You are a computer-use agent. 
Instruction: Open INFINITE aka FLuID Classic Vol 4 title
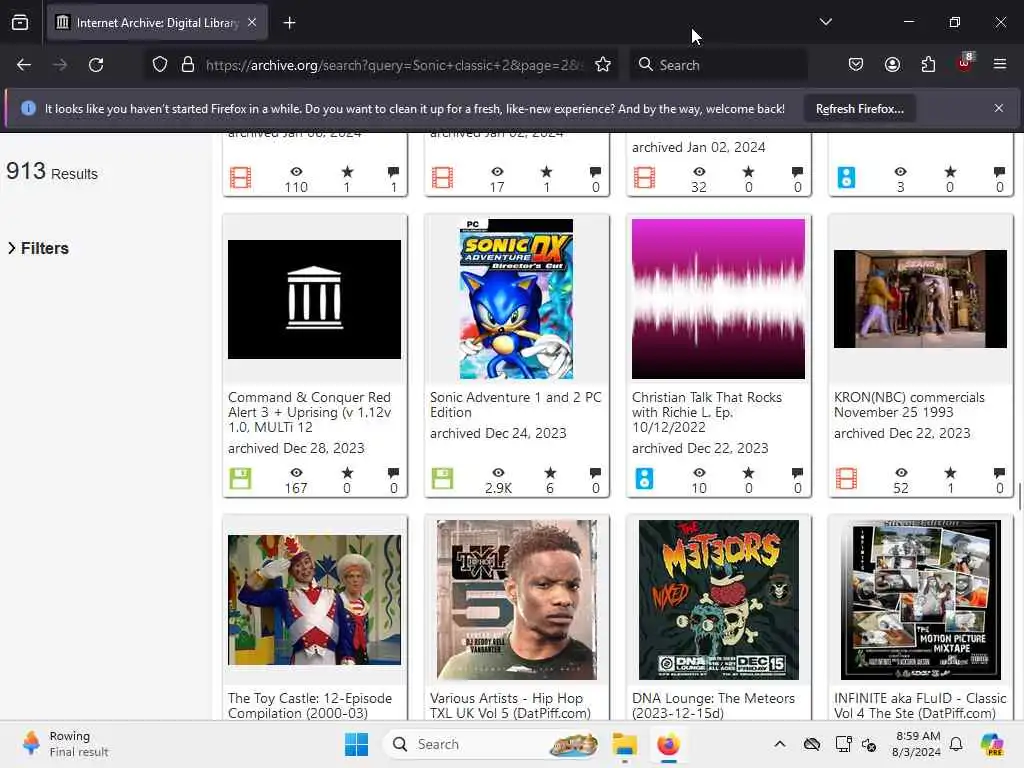(x=920, y=706)
